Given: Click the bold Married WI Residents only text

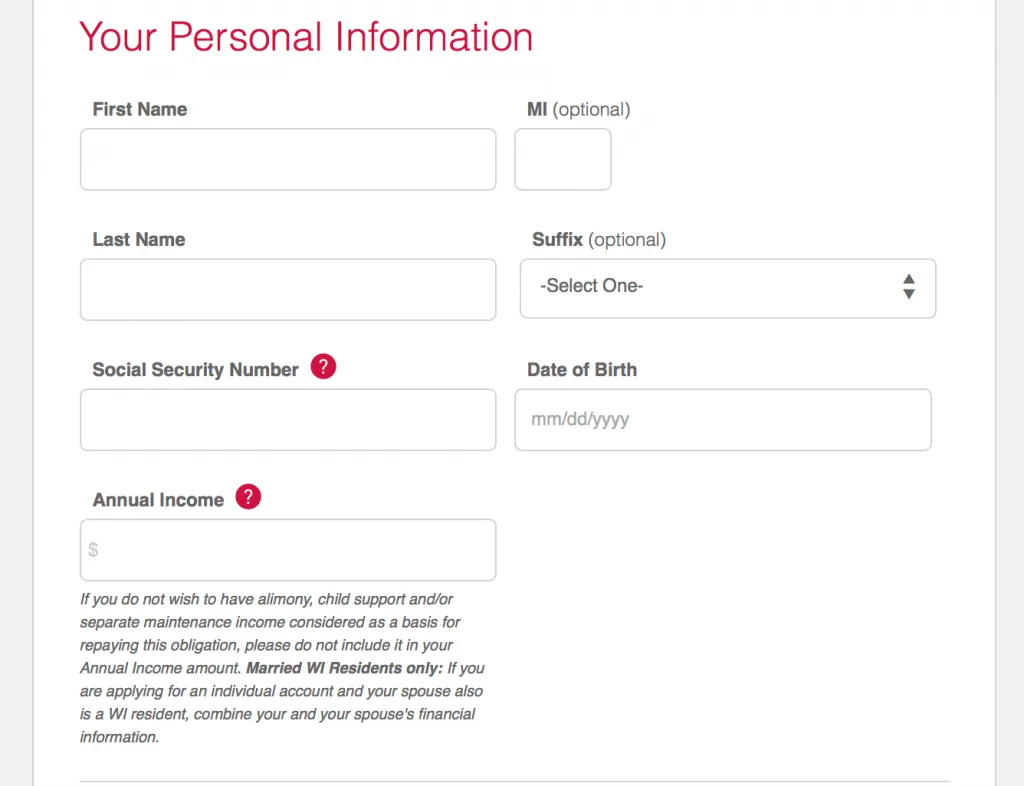Looking at the screenshot, I should [344, 668].
